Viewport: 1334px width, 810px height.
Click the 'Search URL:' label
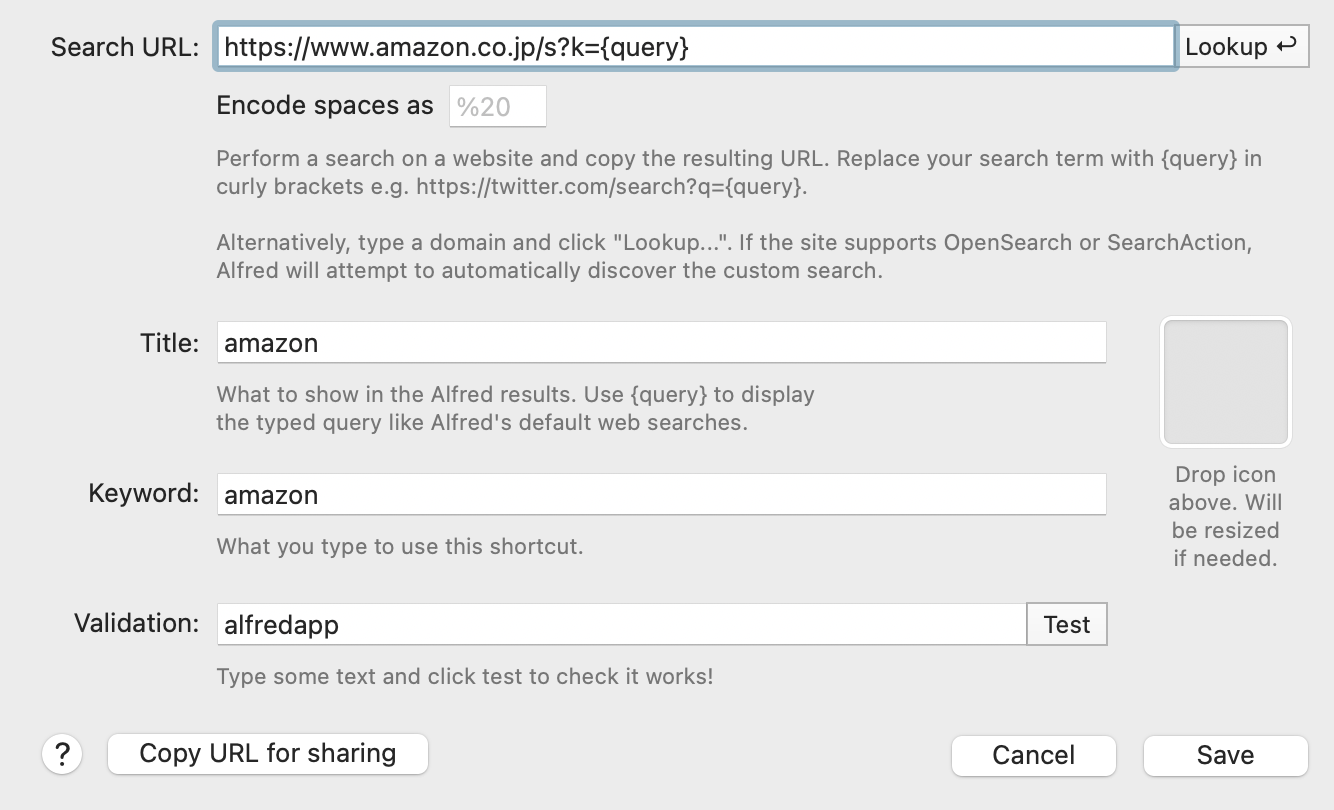126,47
